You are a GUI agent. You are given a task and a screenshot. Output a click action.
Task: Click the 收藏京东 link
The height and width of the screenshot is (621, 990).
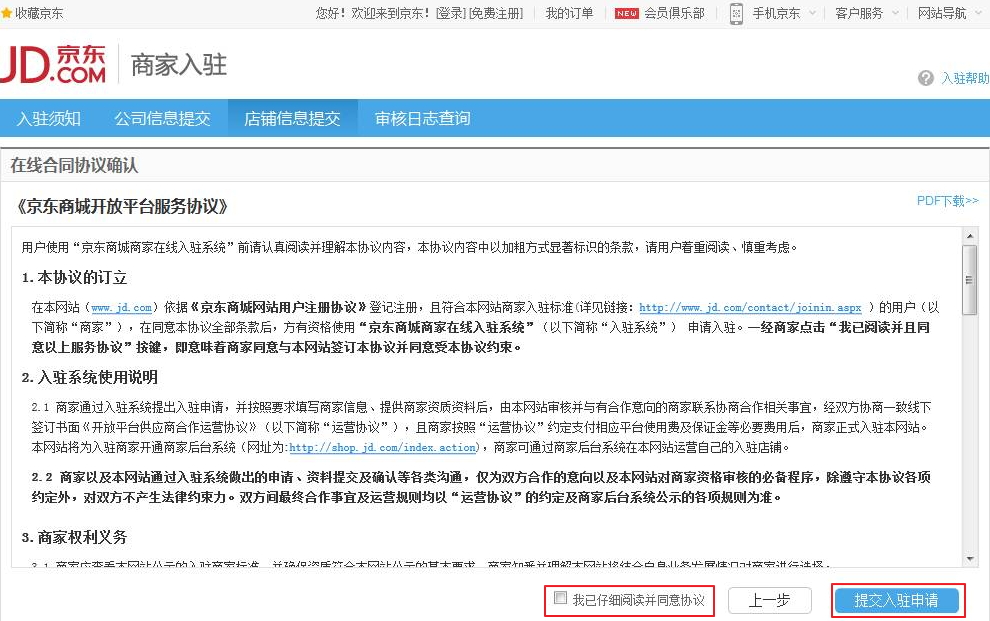[x=39, y=13]
